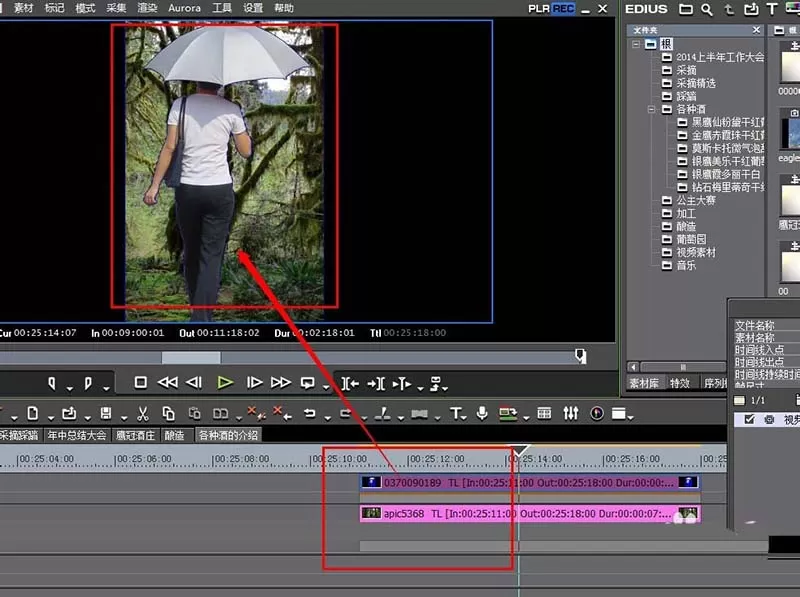
Task: Toggle the video checkbox in the info panel
Action: point(749,419)
